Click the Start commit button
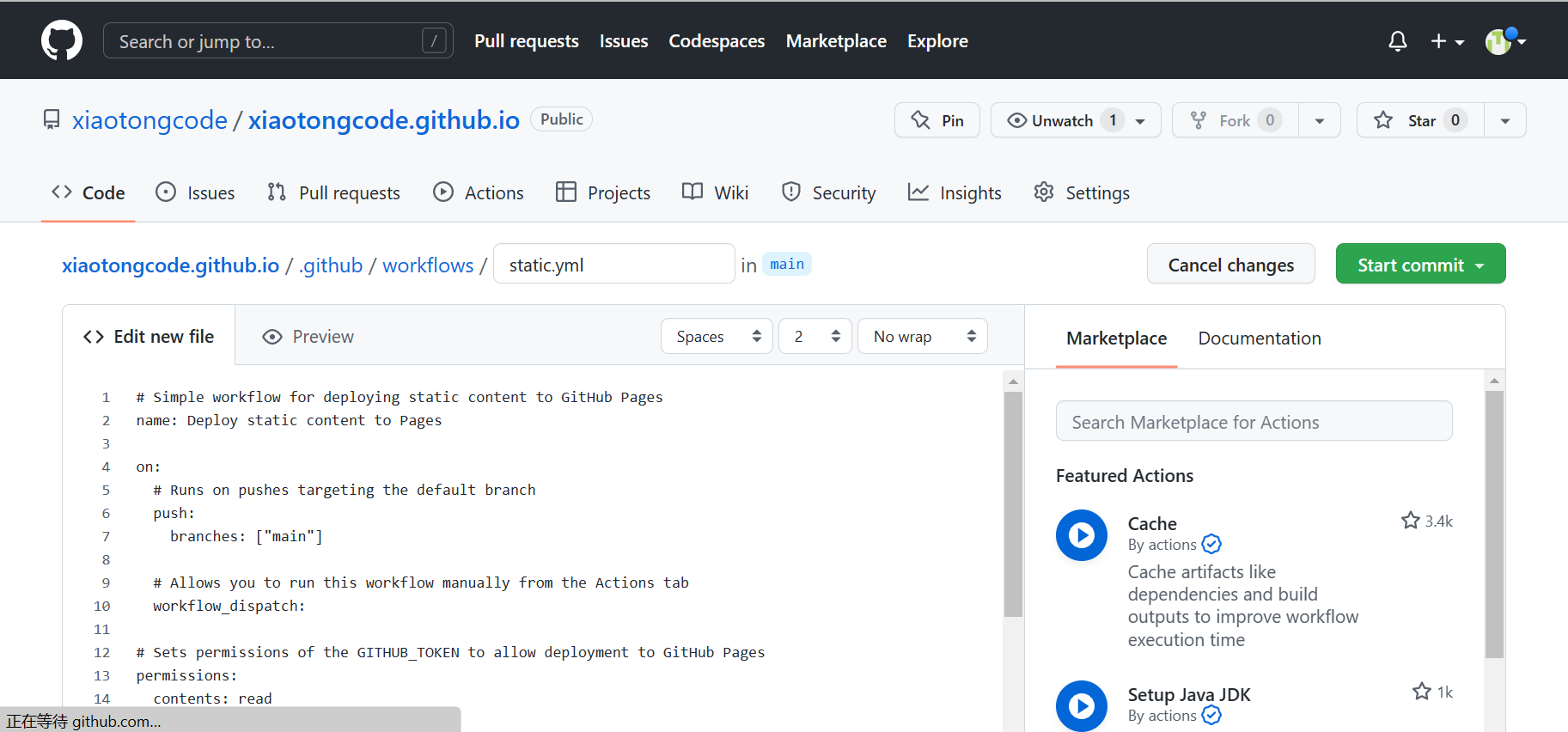This screenshot has width=1568, height=732. coord(1420,264)
